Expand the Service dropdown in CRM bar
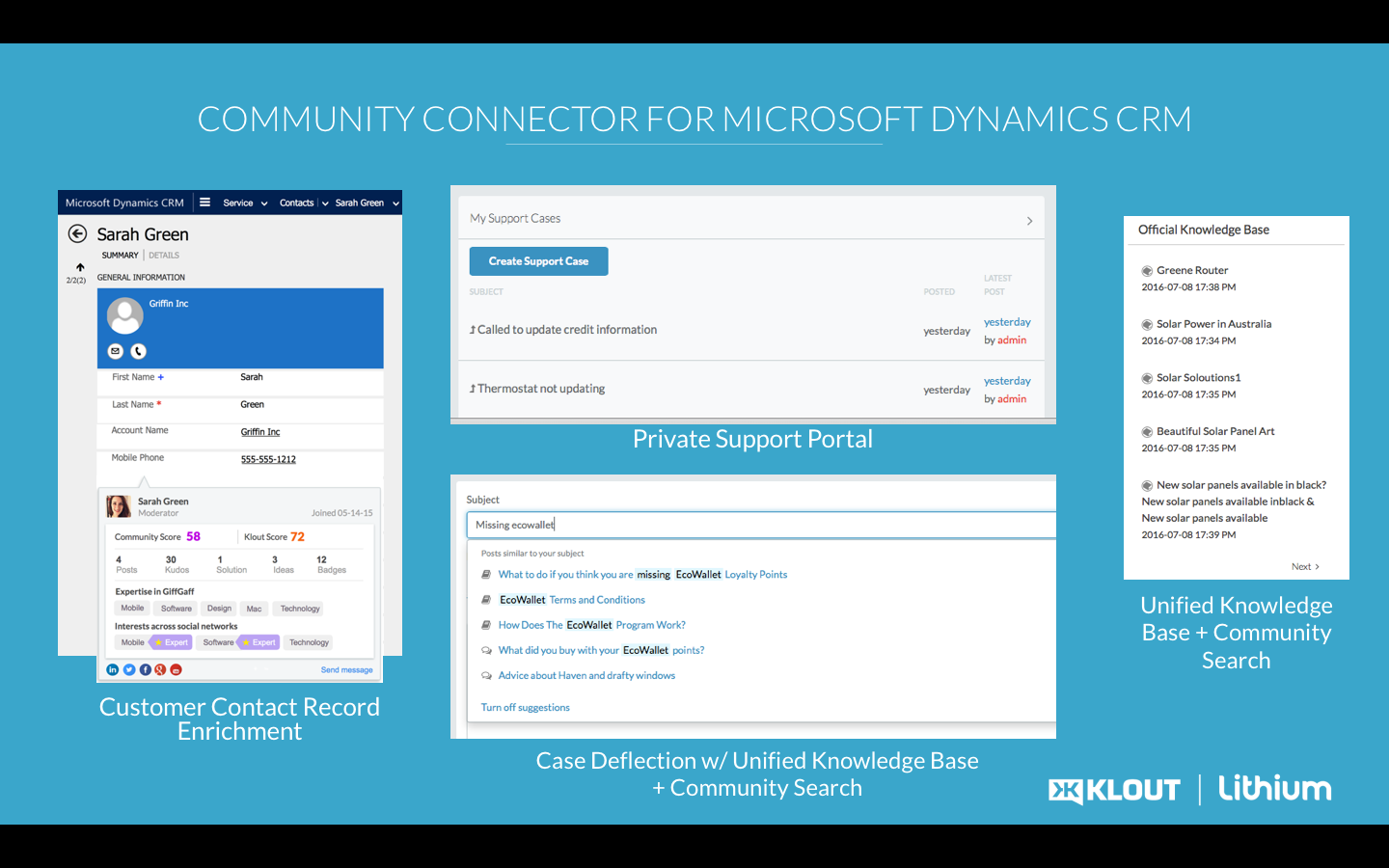Image resolution: width=1389 pixels, height=868 pixels. click(x=264, y=203)
